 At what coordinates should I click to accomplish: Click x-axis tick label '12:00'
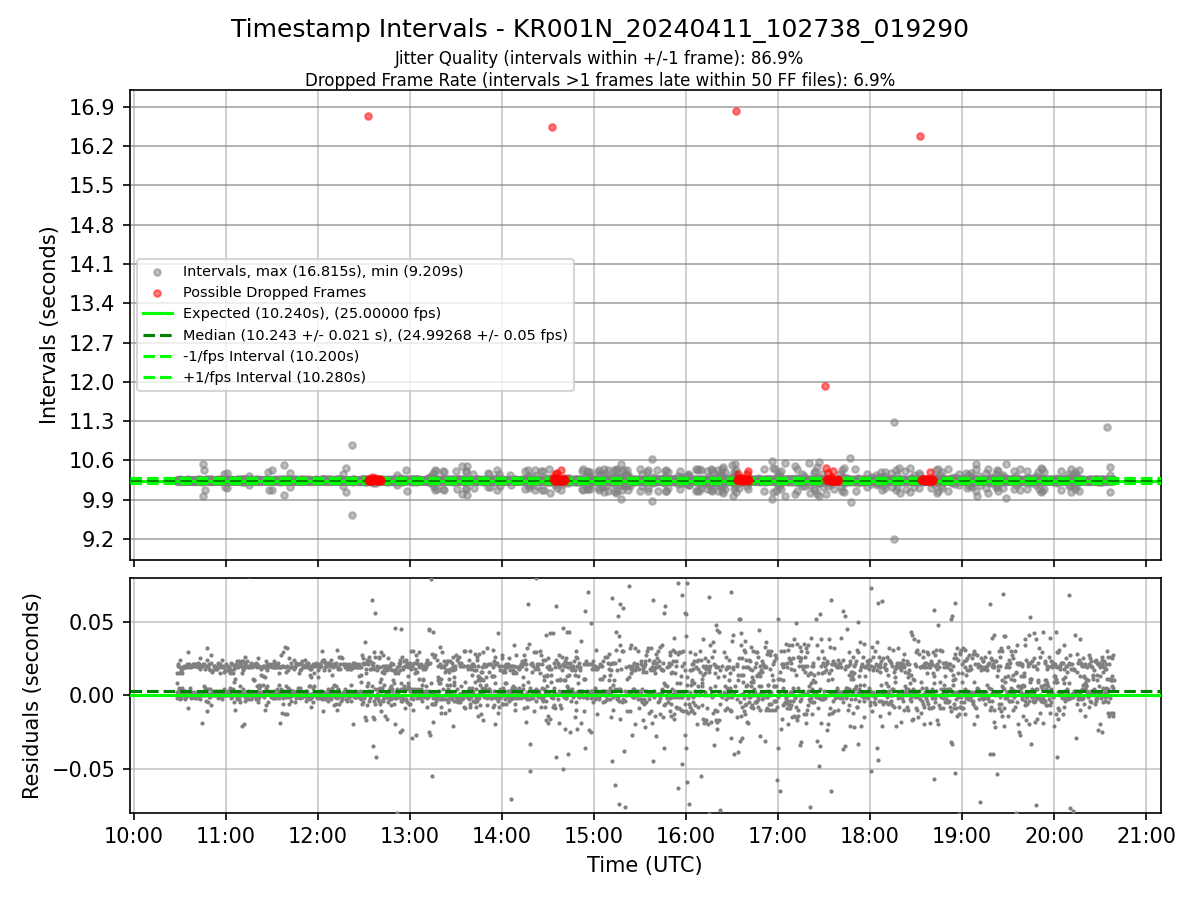click(x=317, y=834)
